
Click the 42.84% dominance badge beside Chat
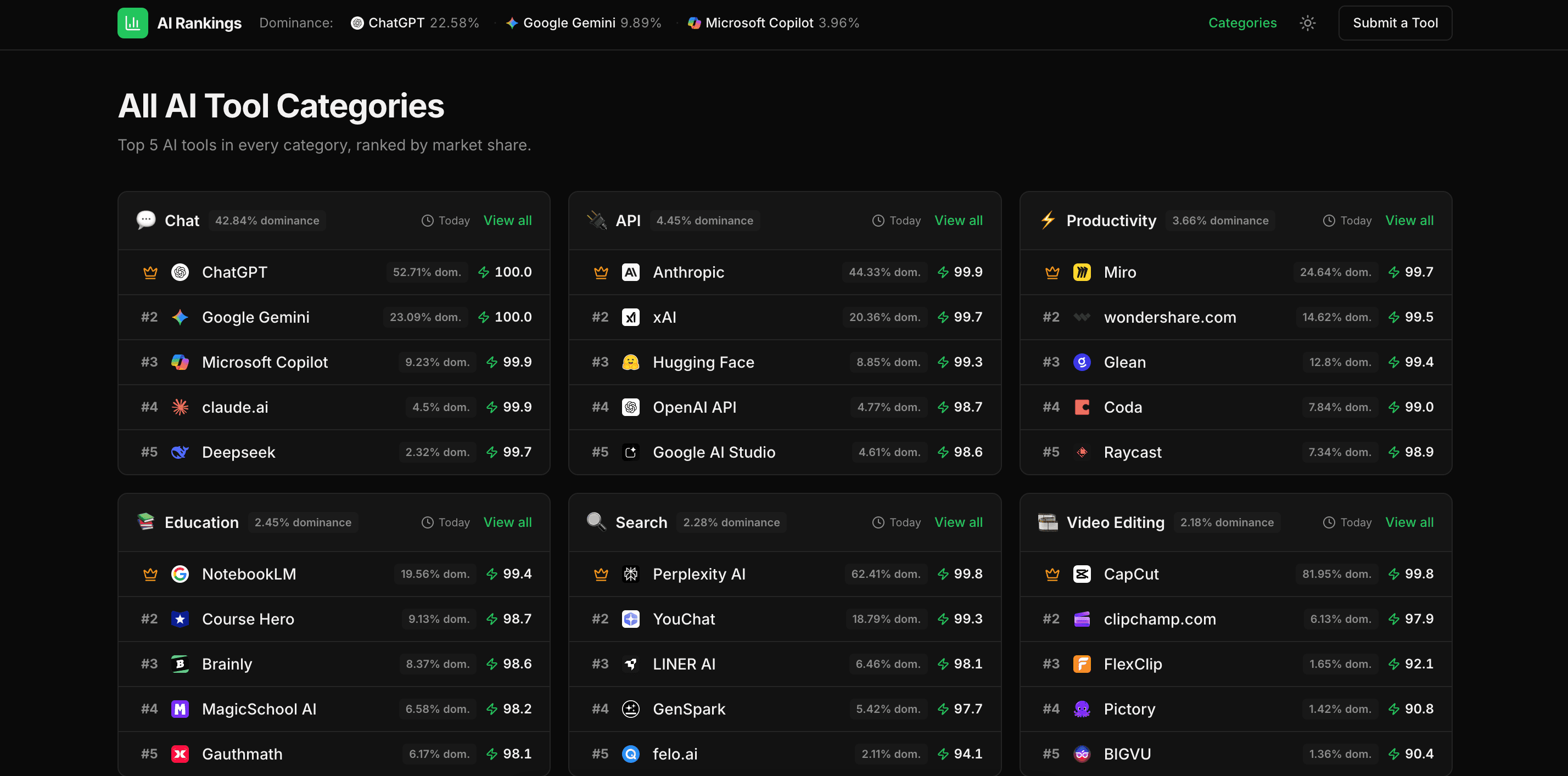[267, 220]
